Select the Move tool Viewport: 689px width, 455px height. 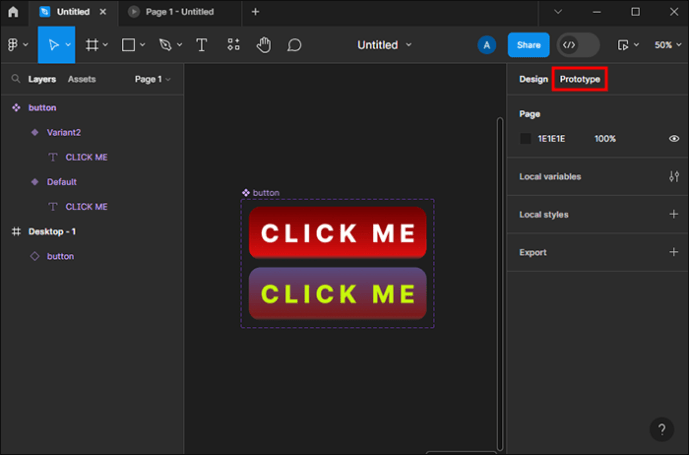click(54, 44)
